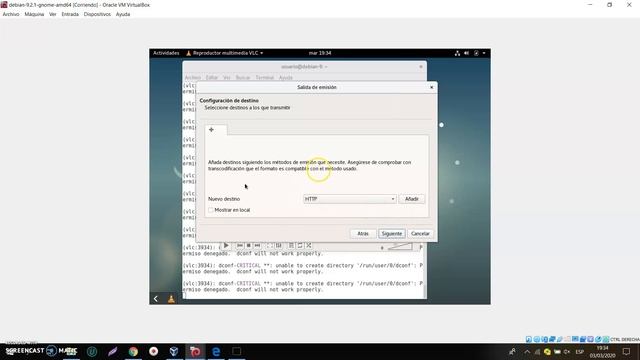640x360 pixels.
Task: Show hidden tray icons chevron
Action: (x=527, y=351)
